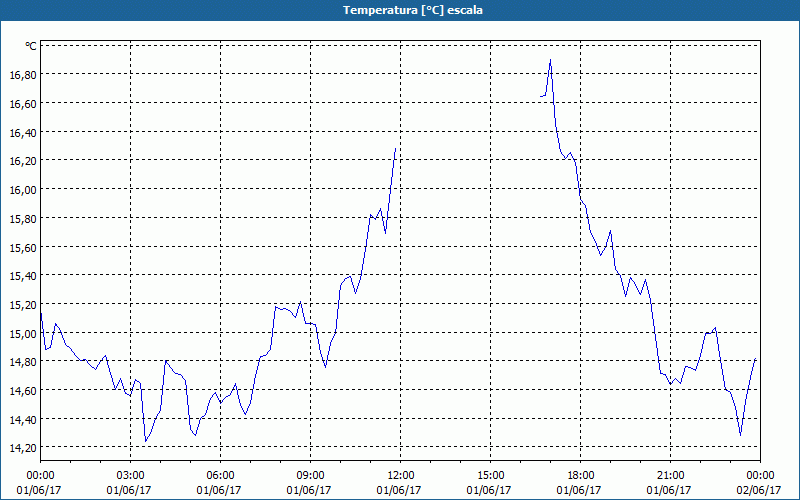Click the 15:00 time axis label
The image size is (800, 500).
(x=490, y=476)
